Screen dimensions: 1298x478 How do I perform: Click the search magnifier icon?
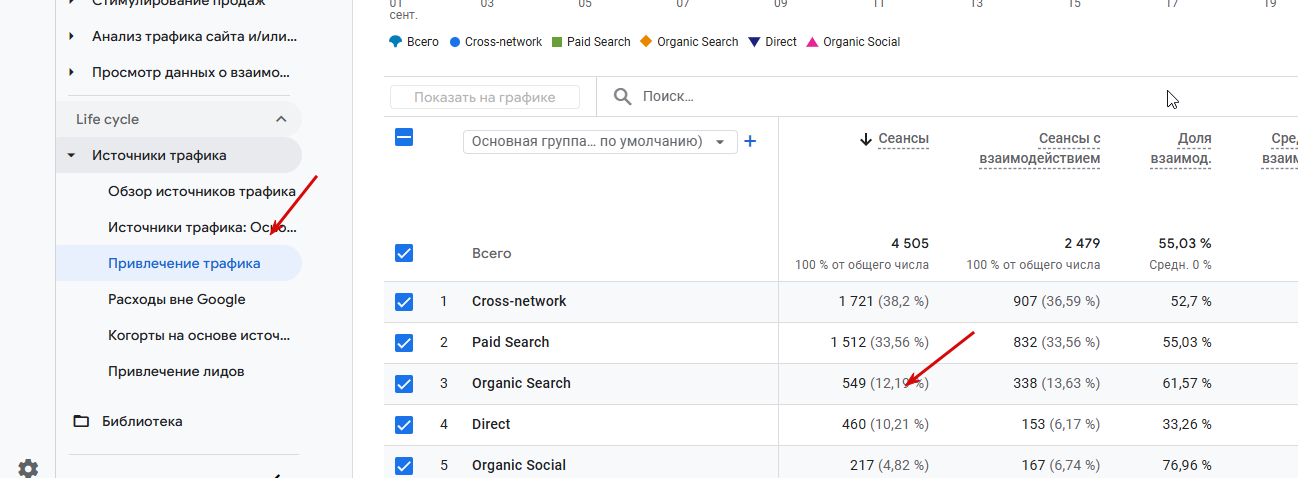pos(622,96)
